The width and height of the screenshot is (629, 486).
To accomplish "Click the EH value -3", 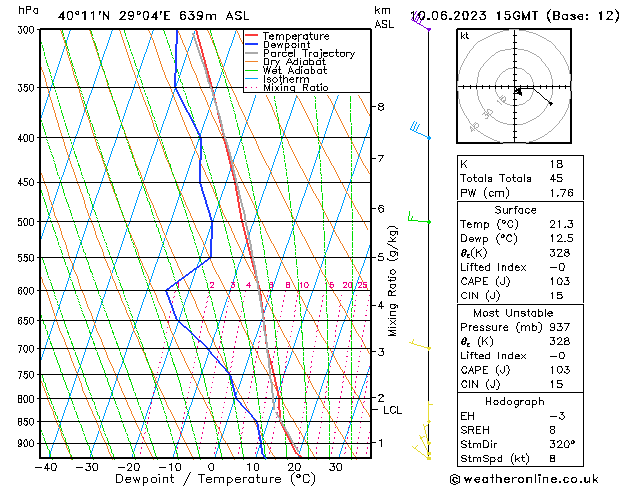I will click(x=558, y=416).
